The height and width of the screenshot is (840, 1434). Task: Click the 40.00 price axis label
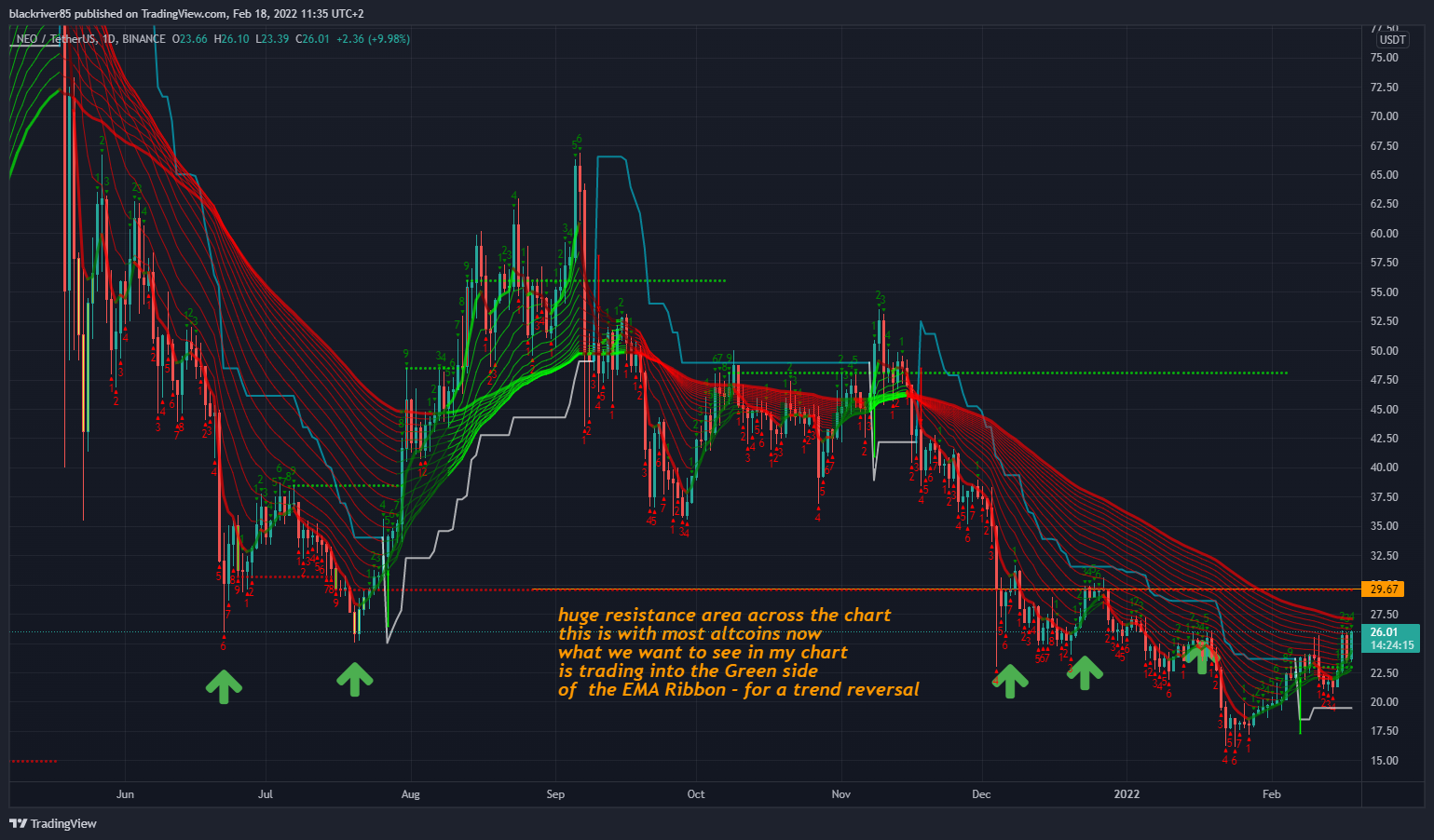tap(1385, 467)
